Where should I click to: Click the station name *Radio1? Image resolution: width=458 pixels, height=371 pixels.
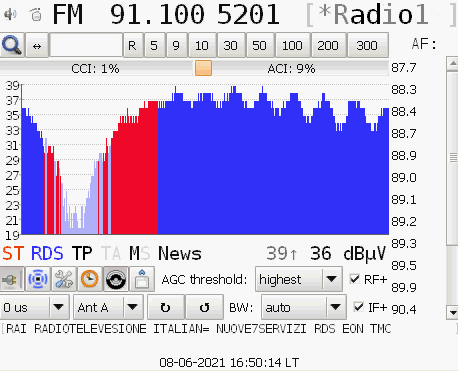(x=373, y=15)
